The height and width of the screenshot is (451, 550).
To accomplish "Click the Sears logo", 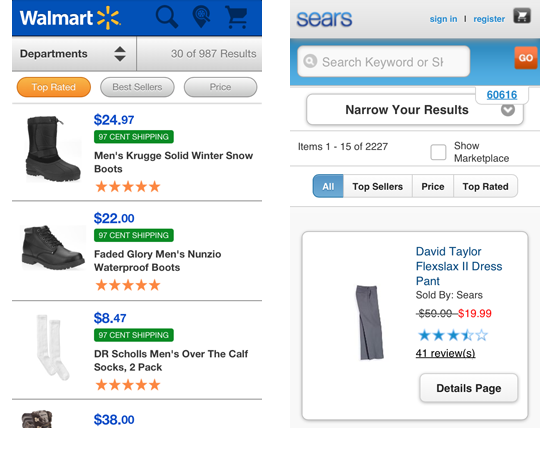I will click(324, 19).
